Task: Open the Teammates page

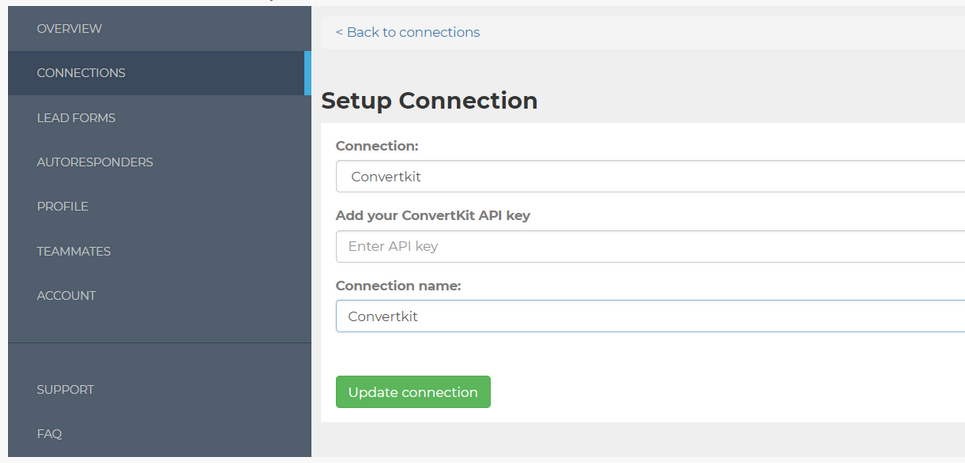Action: [x=74, y=251]
